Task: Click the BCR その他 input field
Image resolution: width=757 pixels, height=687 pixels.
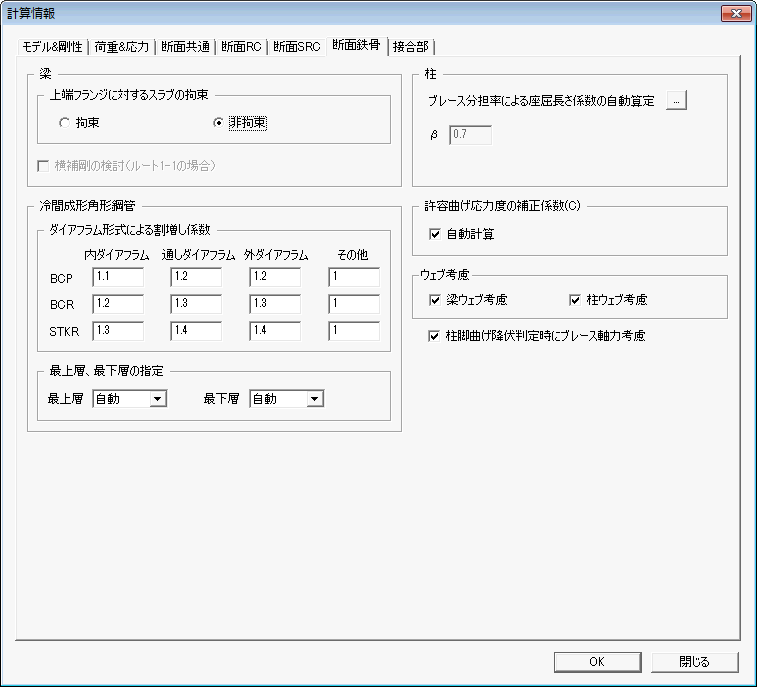Action: pyautogui.click(x=354, y=304)
